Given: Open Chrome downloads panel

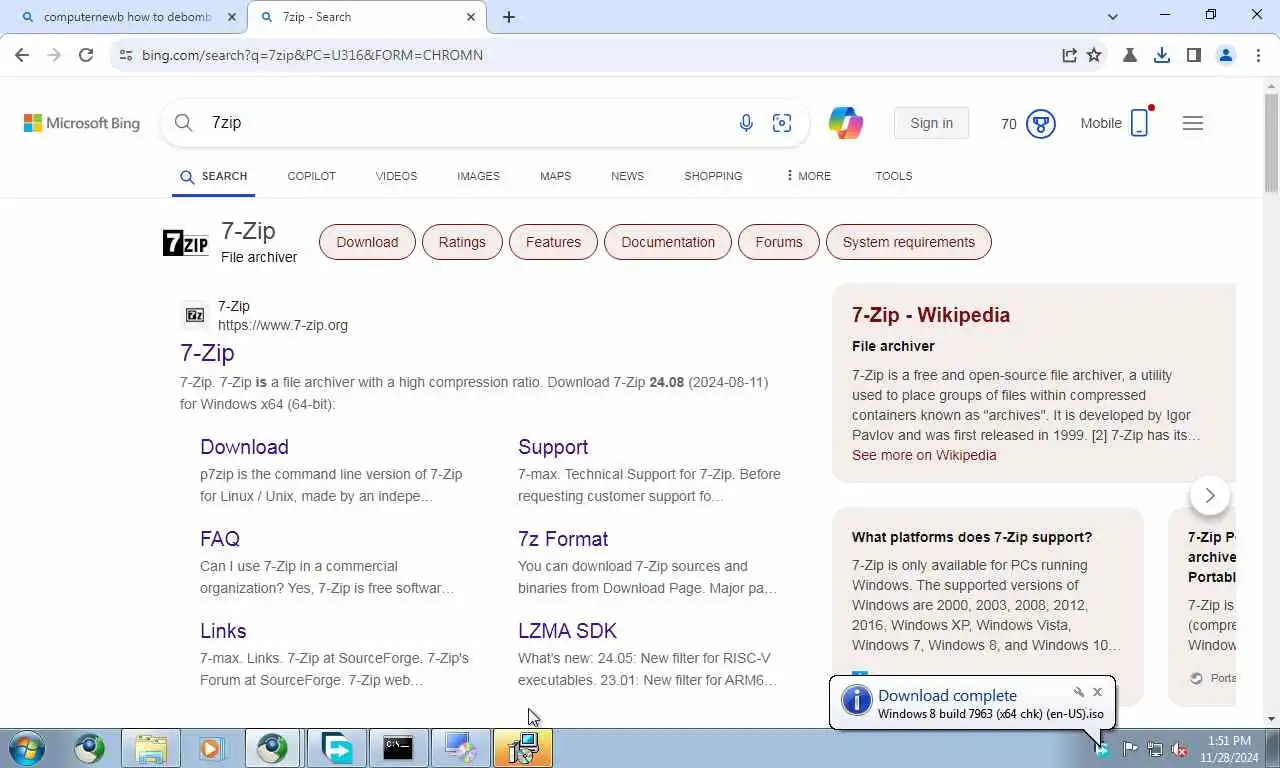Looking at the screenshot, I should pos(1162,55).
